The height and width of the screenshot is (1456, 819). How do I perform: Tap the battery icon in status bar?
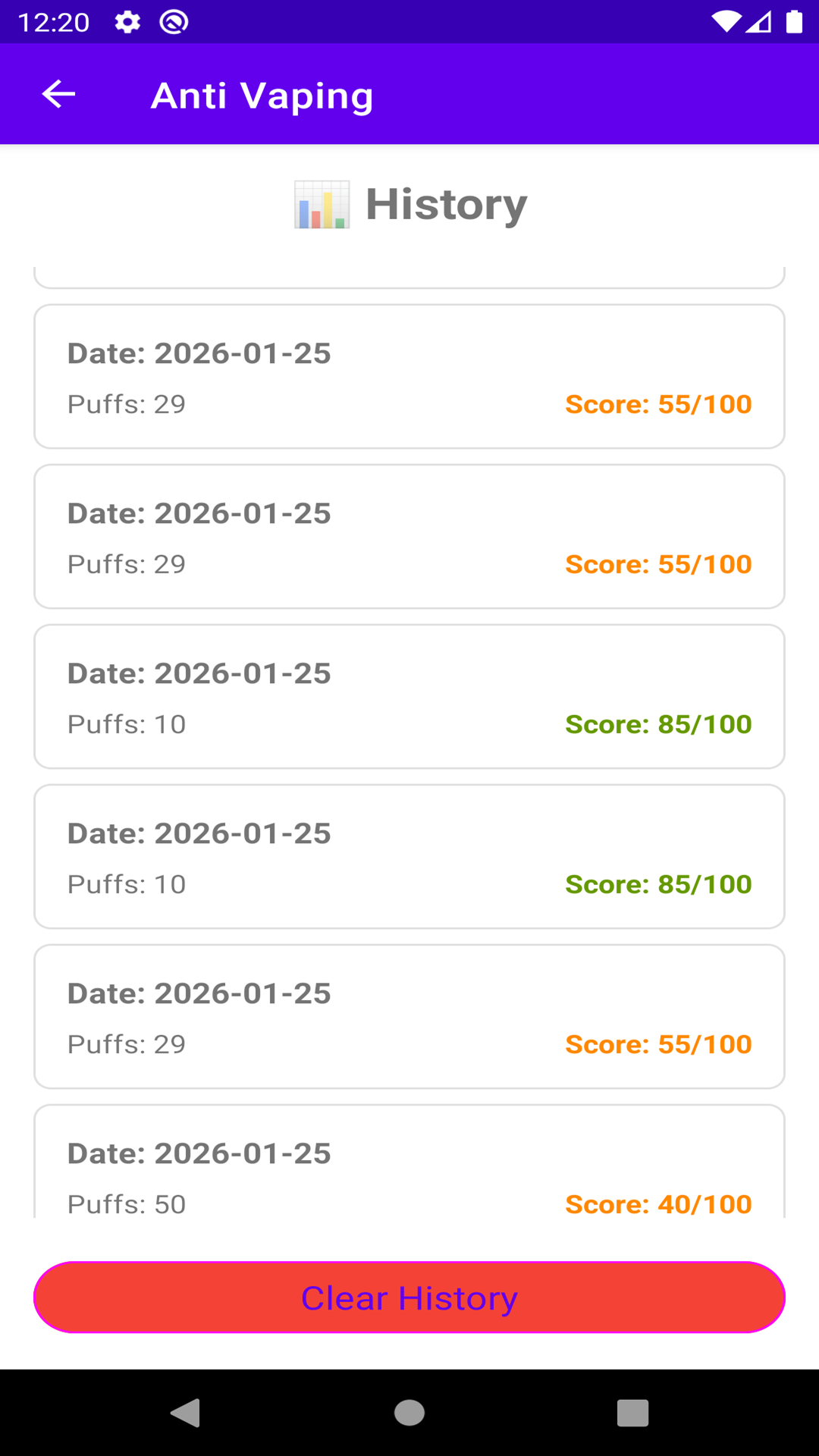click(x=794, y=22)
